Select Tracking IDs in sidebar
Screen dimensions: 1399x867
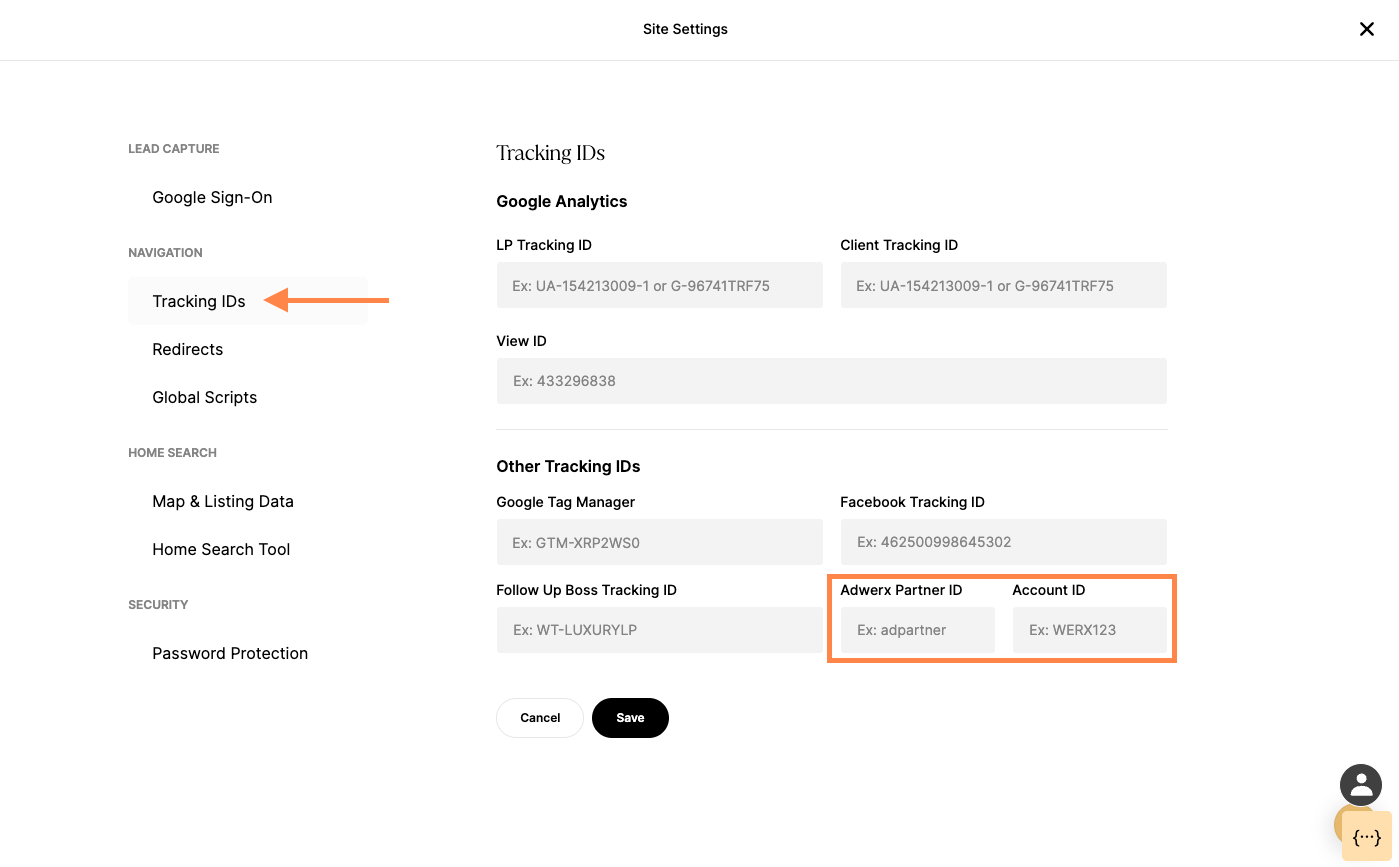tap(199, 301)
